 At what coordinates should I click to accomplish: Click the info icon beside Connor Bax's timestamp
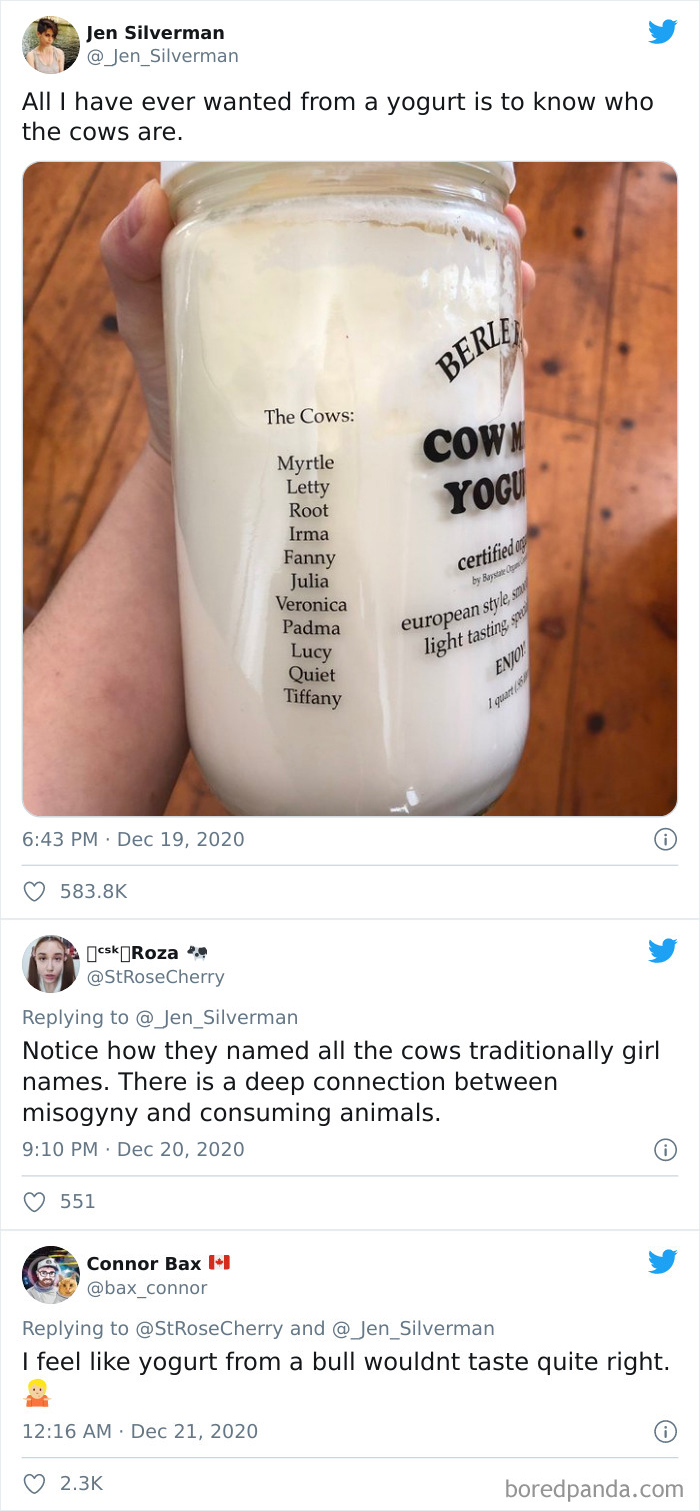click(x=666, y=1431)
